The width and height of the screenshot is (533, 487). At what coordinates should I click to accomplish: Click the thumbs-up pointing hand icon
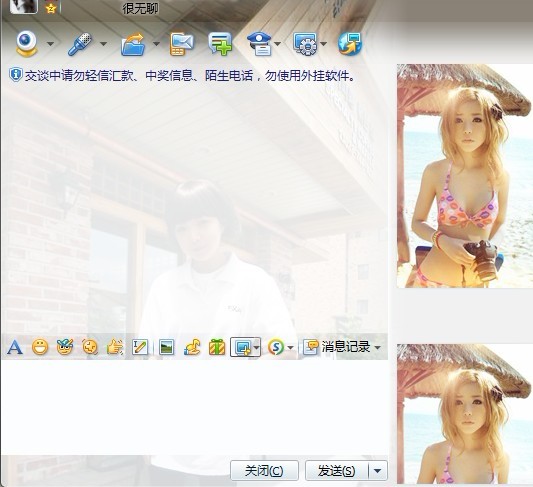coord(115,347)
